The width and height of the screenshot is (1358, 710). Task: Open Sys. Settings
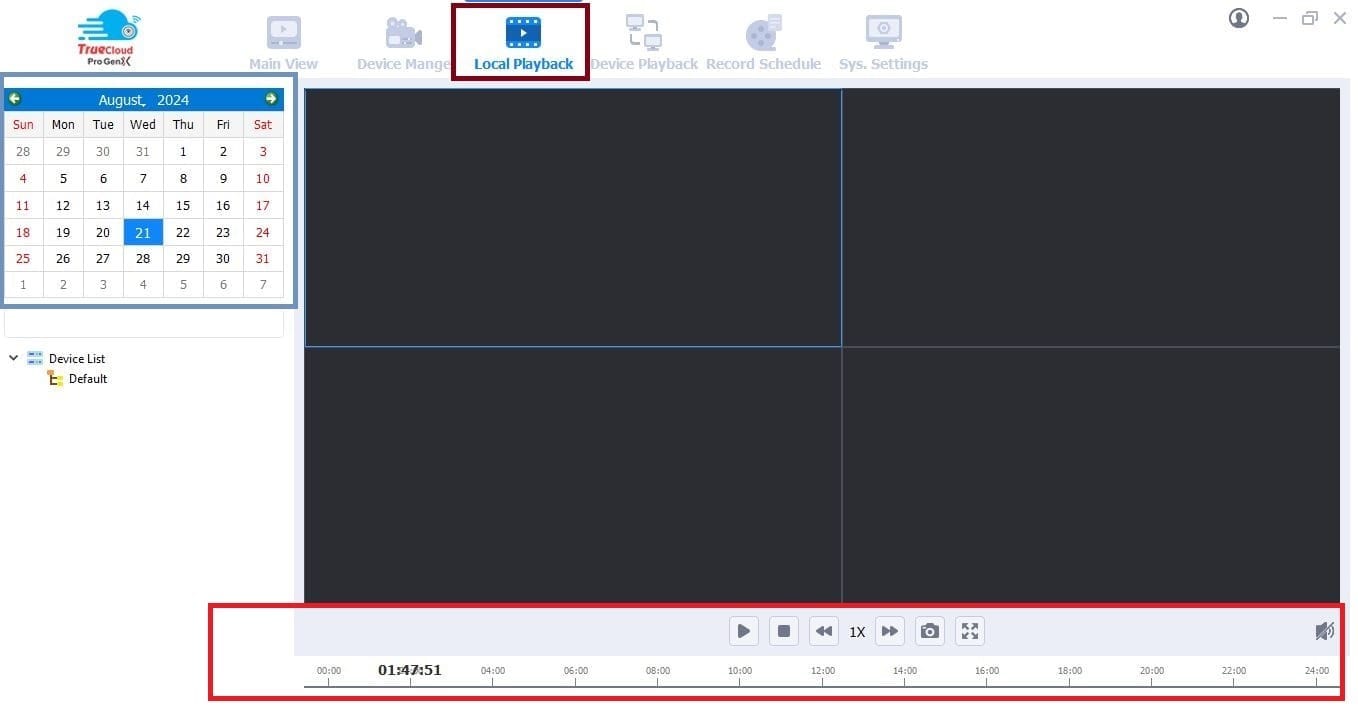click(x=883, y=40)
